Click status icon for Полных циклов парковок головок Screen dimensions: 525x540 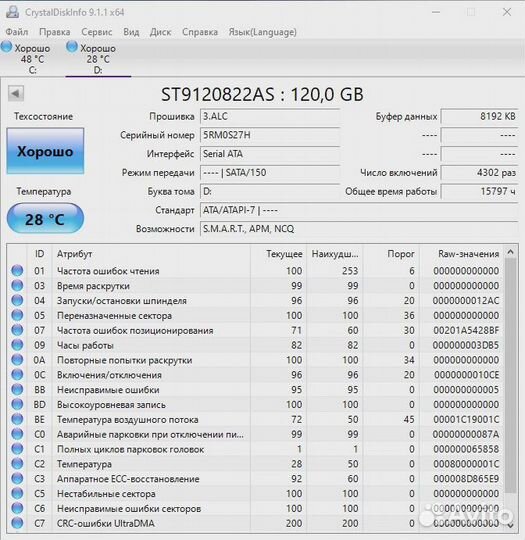coord(17,449)
